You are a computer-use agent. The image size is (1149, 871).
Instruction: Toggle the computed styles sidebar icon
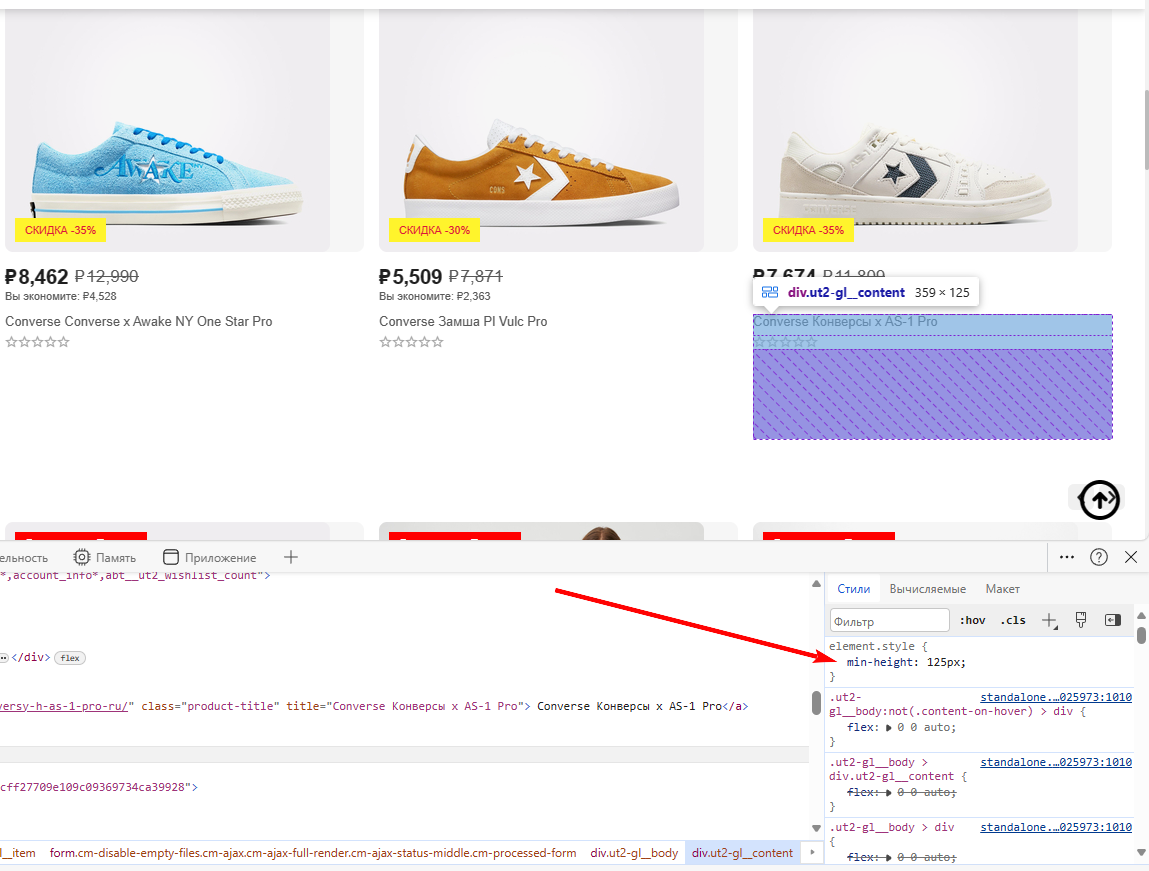click(x=1112, y=620)
